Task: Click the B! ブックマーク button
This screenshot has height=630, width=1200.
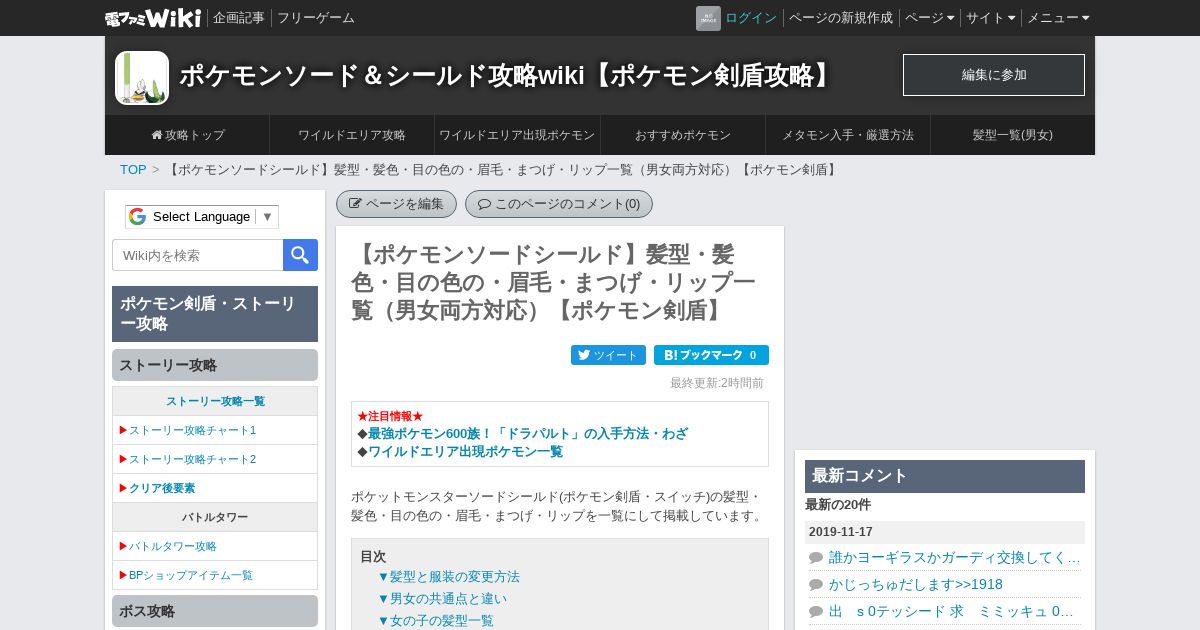Action: [711, 355]
